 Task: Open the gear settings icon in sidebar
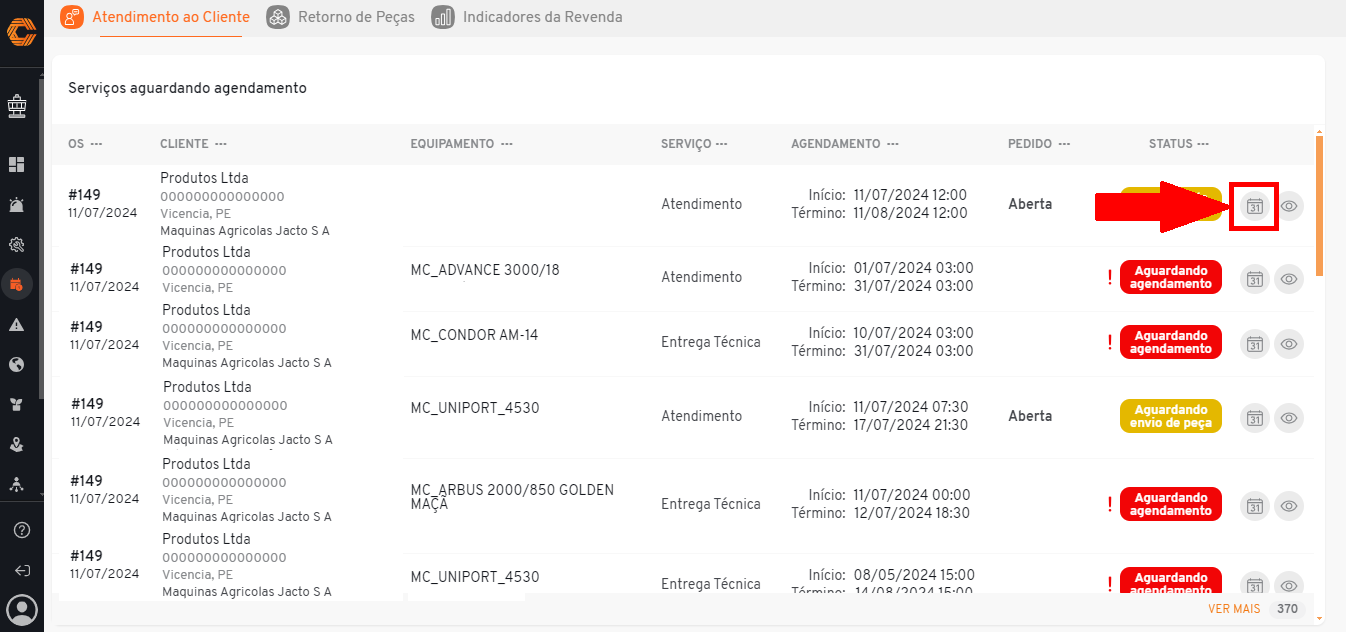[x=17, y=244]
